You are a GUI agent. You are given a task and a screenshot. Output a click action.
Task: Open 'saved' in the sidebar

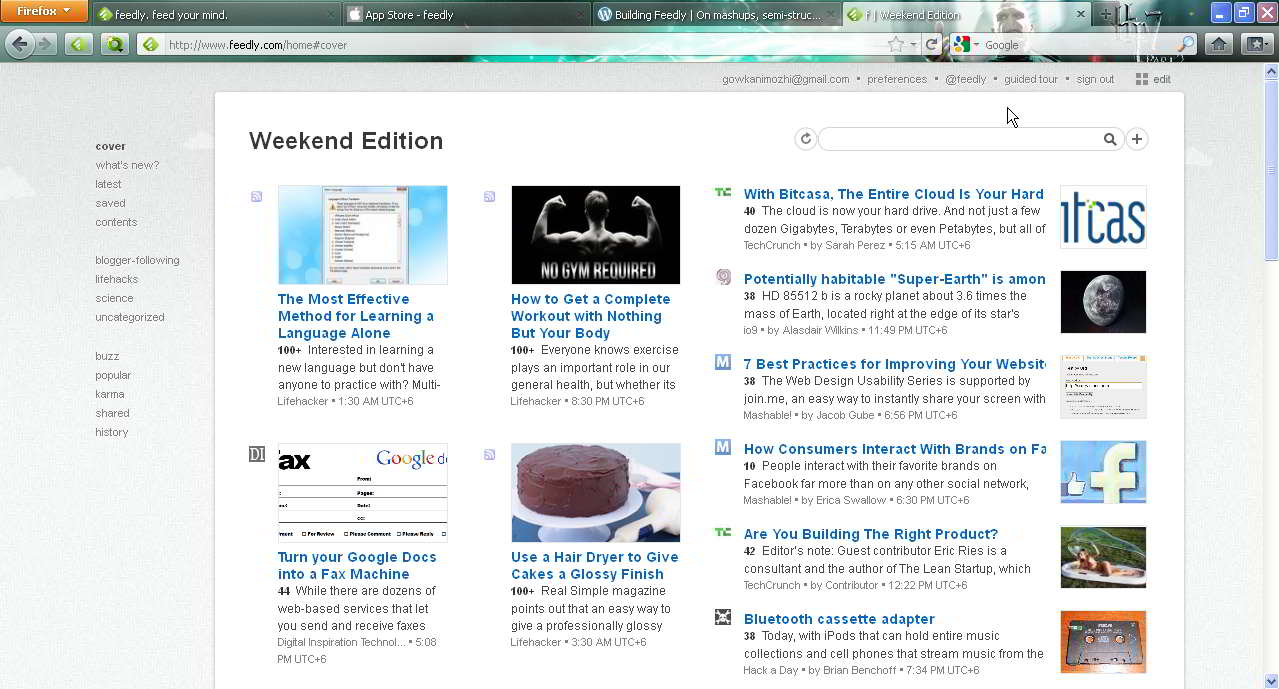click(110, 203)
